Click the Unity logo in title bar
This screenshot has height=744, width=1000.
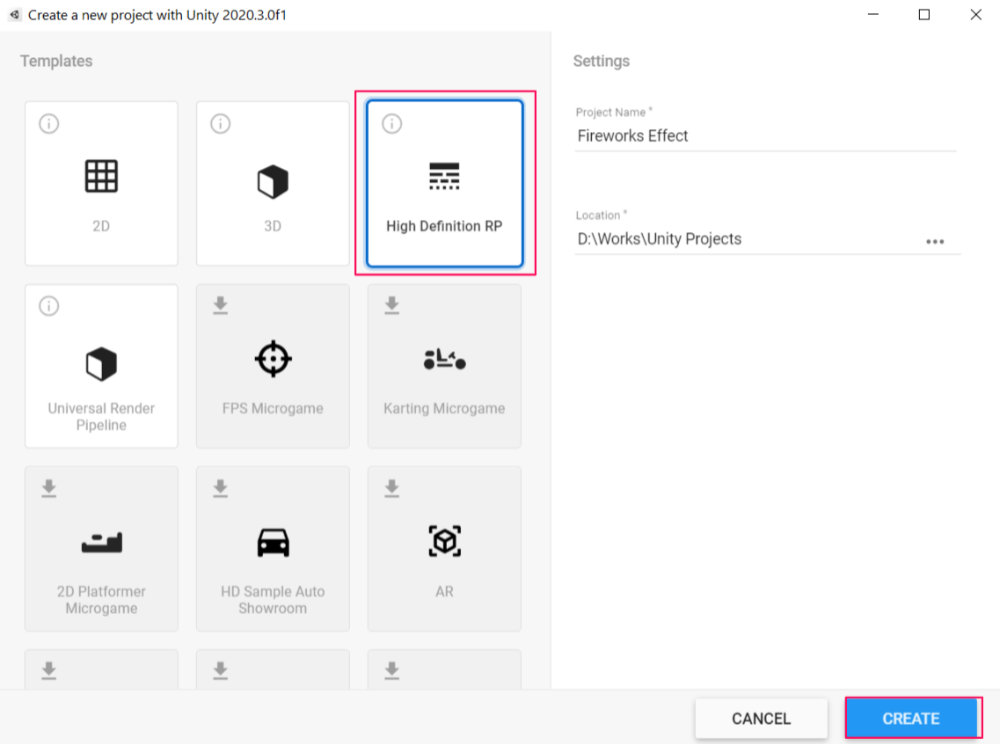(x=14, y=15)
